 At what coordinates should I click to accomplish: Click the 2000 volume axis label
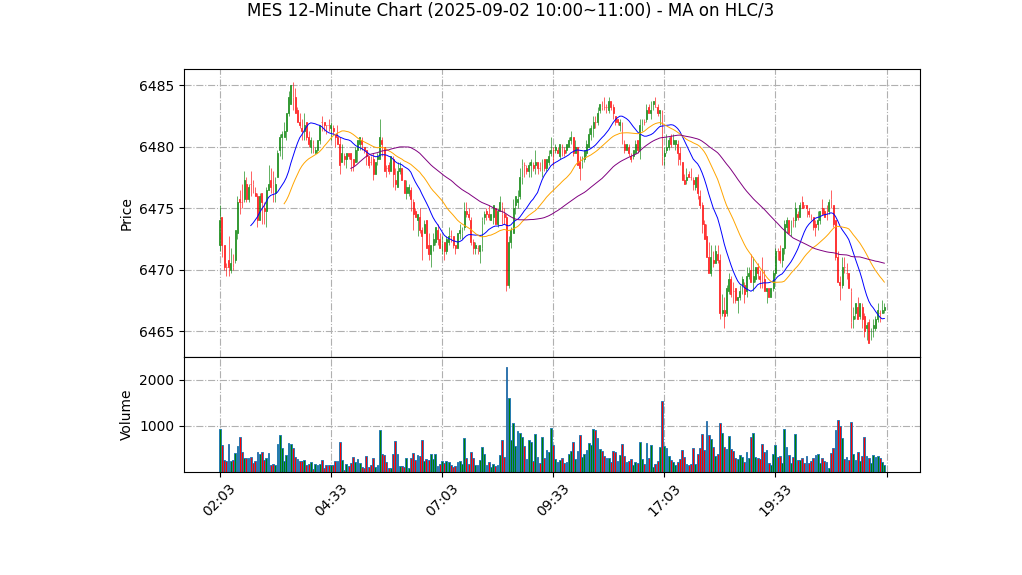point(156,381)
